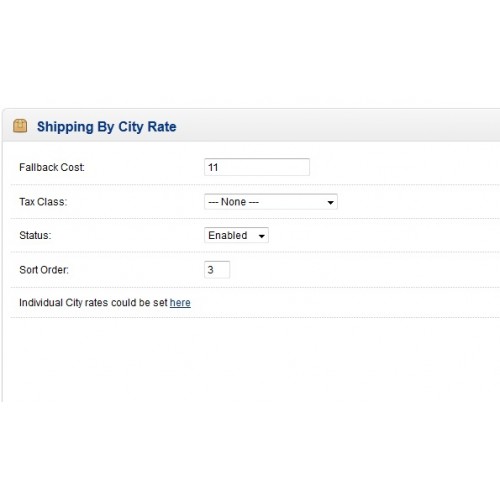Click the shipping package icon beside heading

tap(20, 126)
